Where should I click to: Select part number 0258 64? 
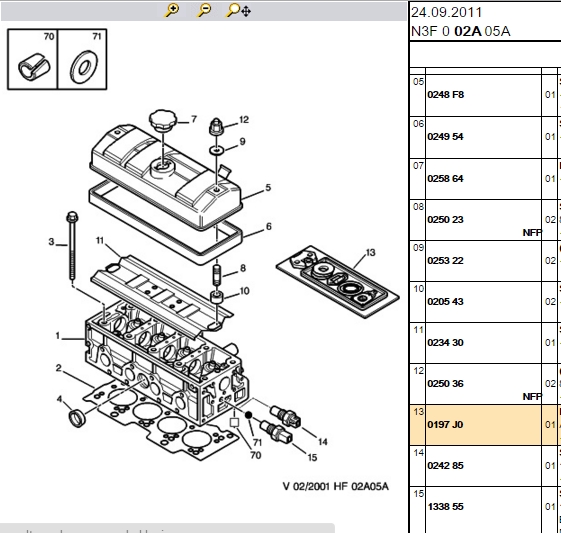click(445, 179)
